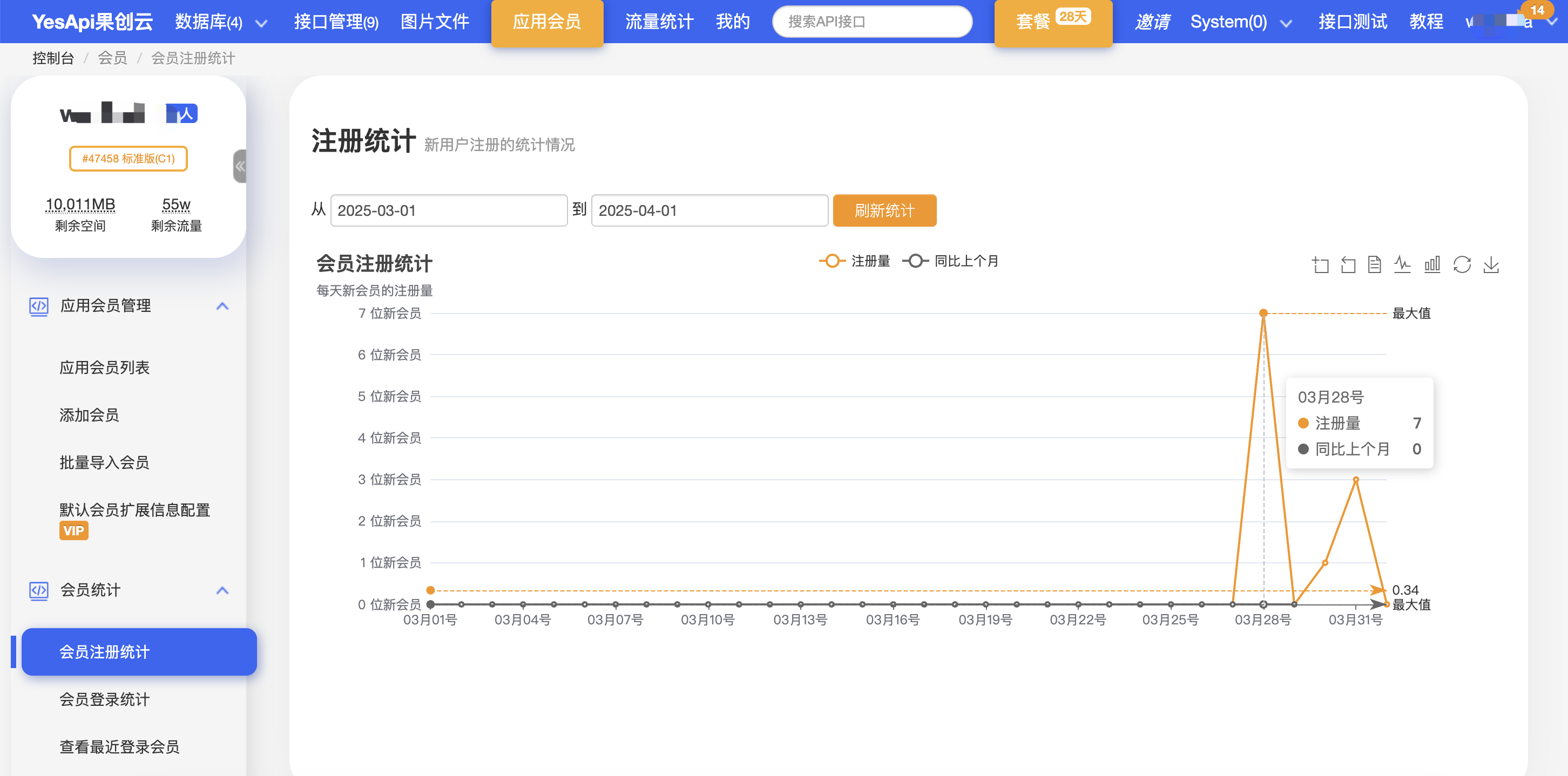Image resolution: width=1568 pixels, height=776 pixels.
Task: Collapse the 会员统计 sidebar section
Action: coord(222,590)
